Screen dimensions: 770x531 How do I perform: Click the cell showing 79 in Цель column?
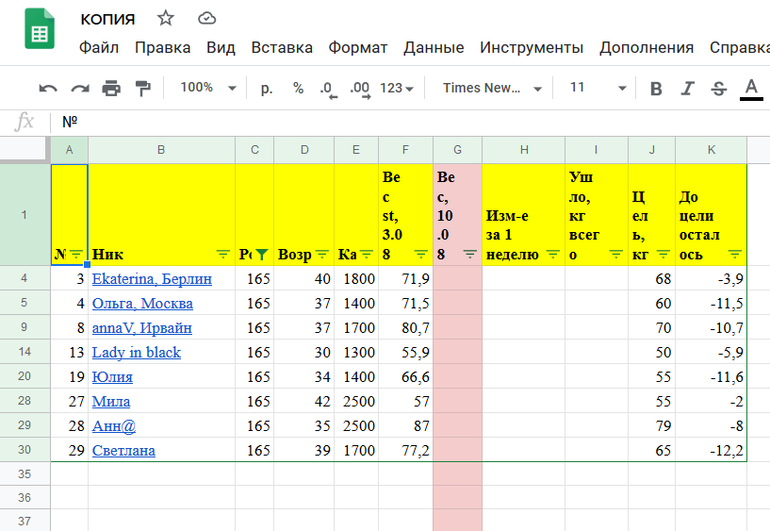pos(652,425)
